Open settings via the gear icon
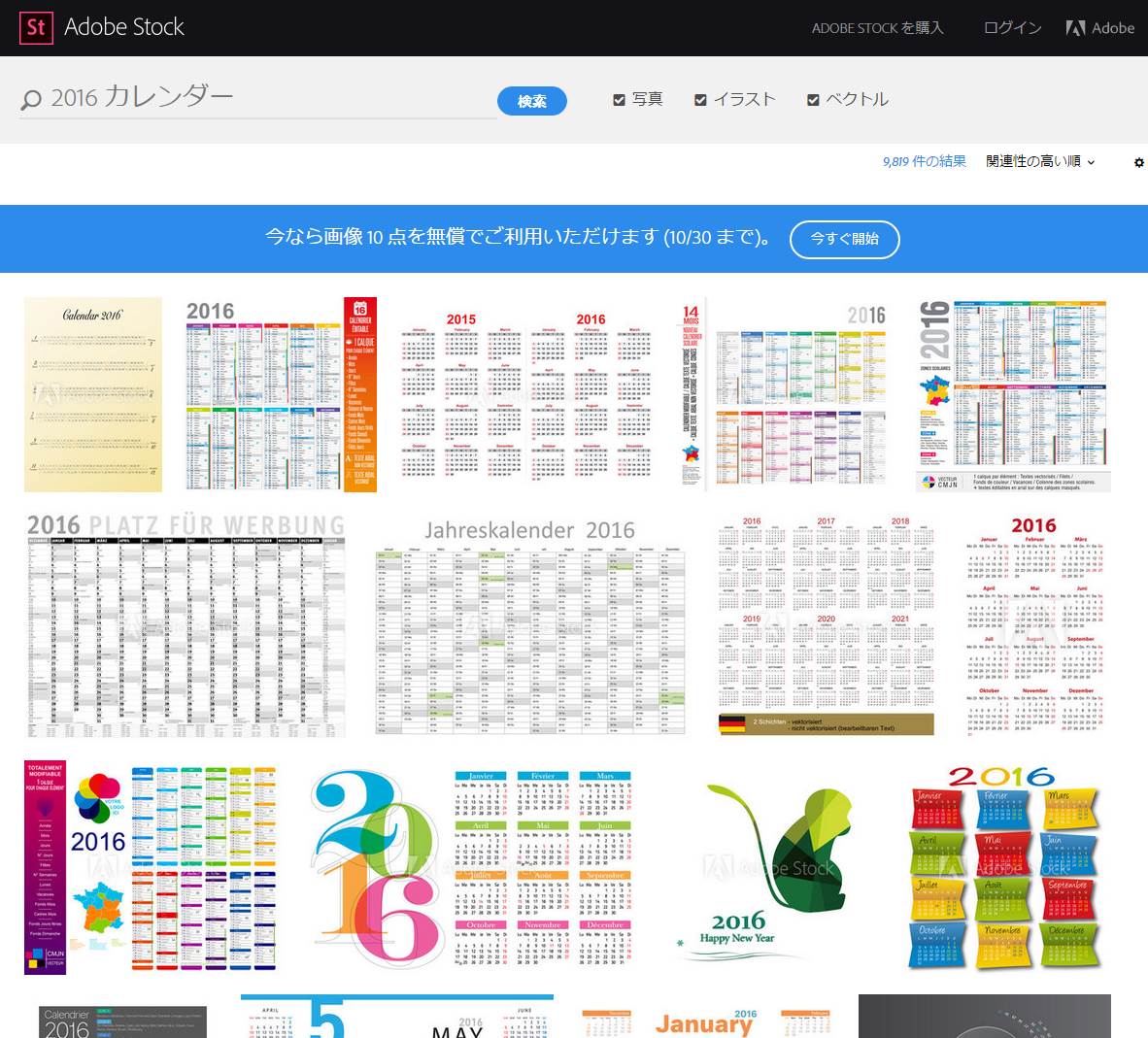 pos(1138,162)
